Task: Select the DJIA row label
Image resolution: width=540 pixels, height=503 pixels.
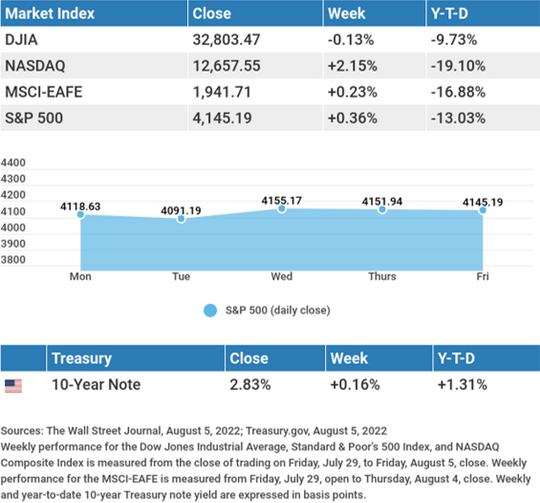Action: coord(21,40)
